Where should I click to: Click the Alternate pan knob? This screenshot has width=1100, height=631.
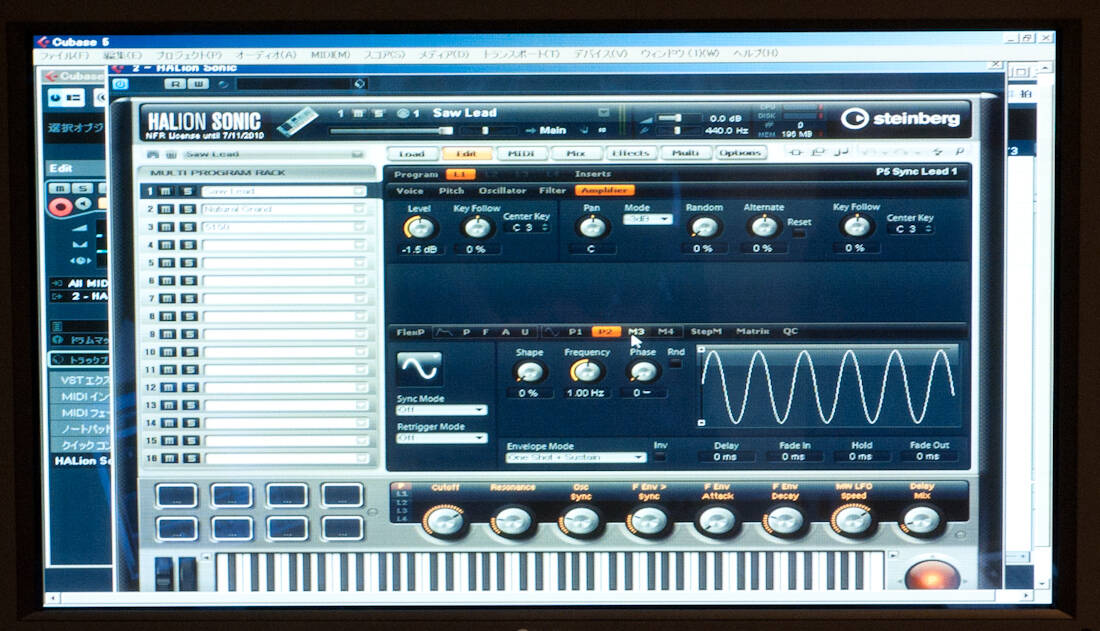[x=763, y=227]
